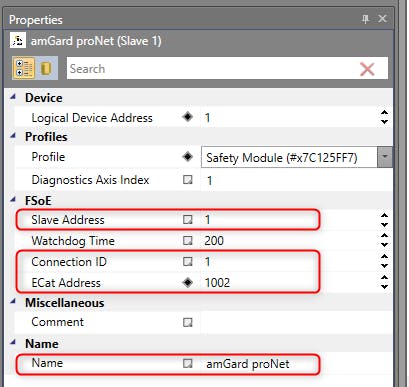
Task: Collapse the FSoE section
Action: (13, 200)
